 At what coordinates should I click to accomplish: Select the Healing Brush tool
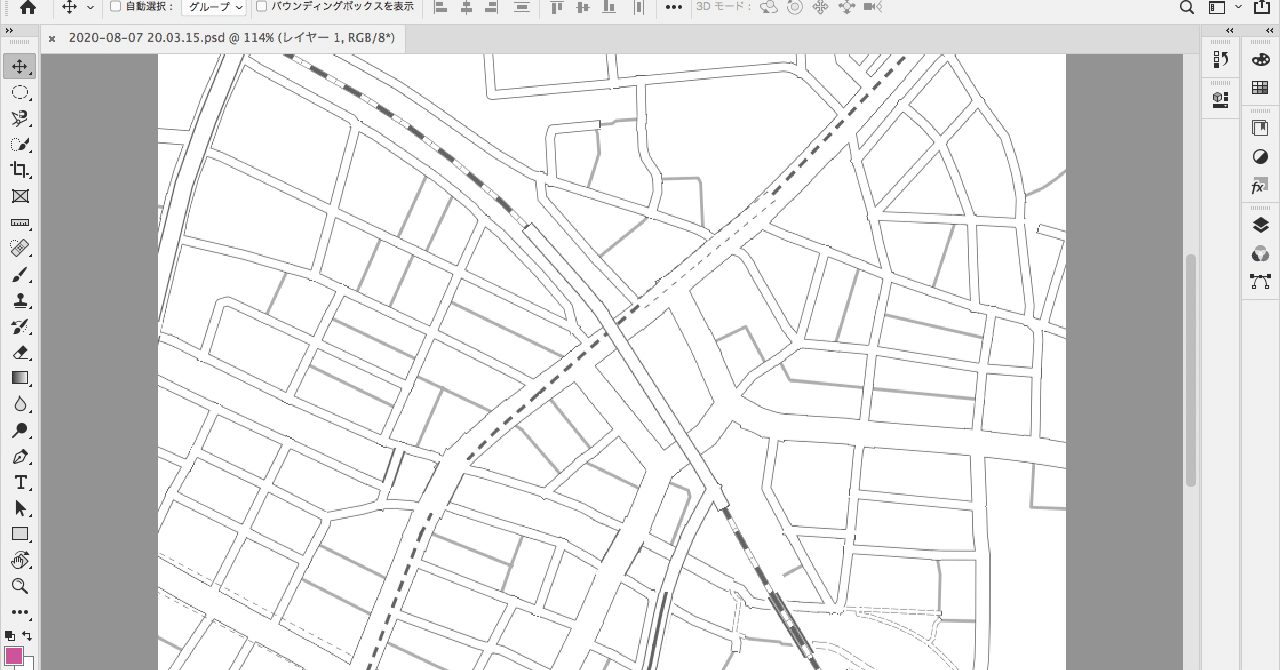tap(19, 248)
